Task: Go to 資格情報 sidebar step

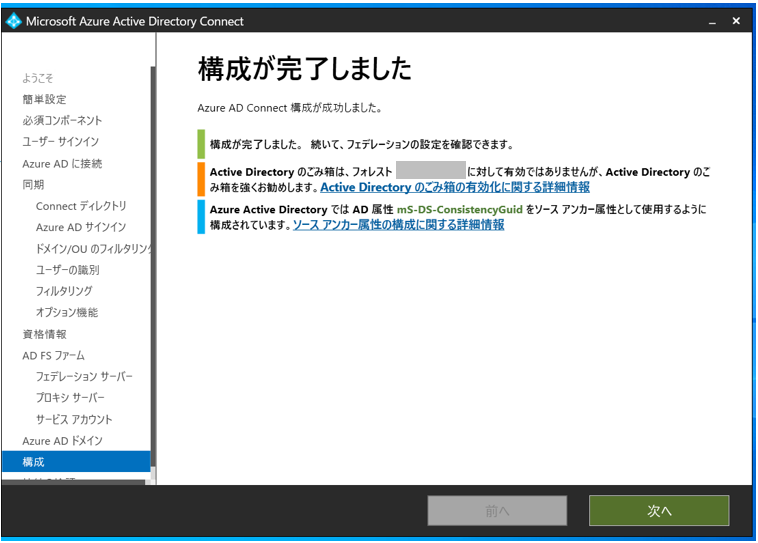Action: point(44,334)
